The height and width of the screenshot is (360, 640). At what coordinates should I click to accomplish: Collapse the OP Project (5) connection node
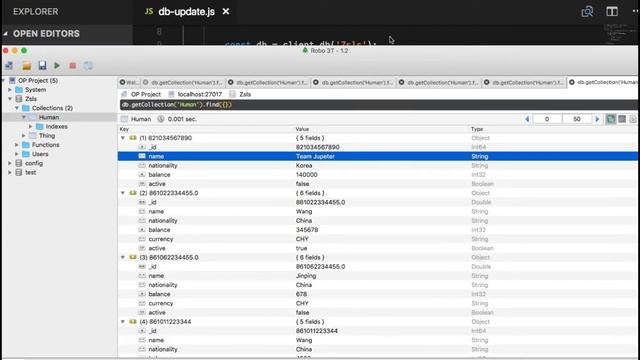click(4, 80)
